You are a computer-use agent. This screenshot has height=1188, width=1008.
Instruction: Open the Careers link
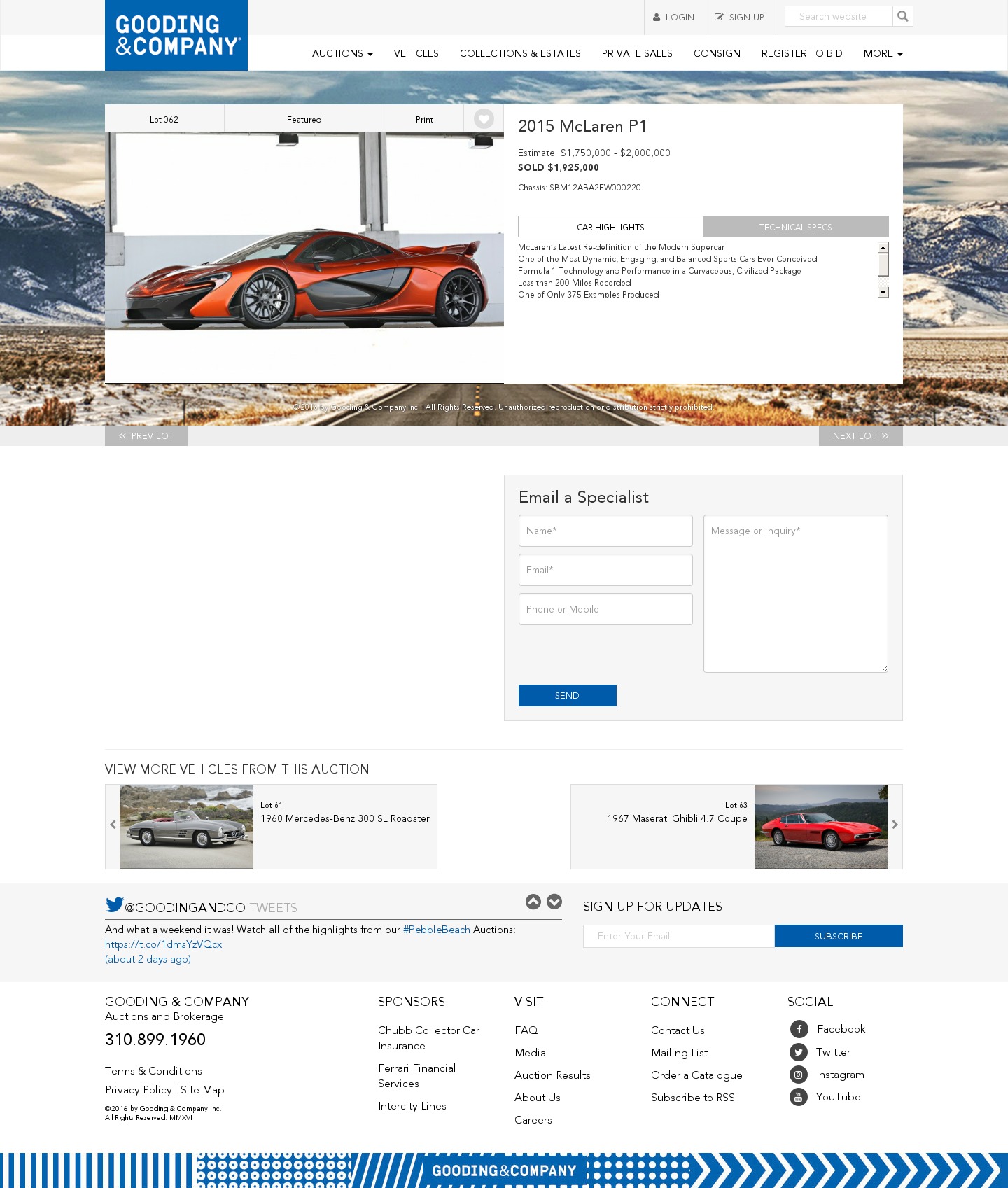(533, 1120)
